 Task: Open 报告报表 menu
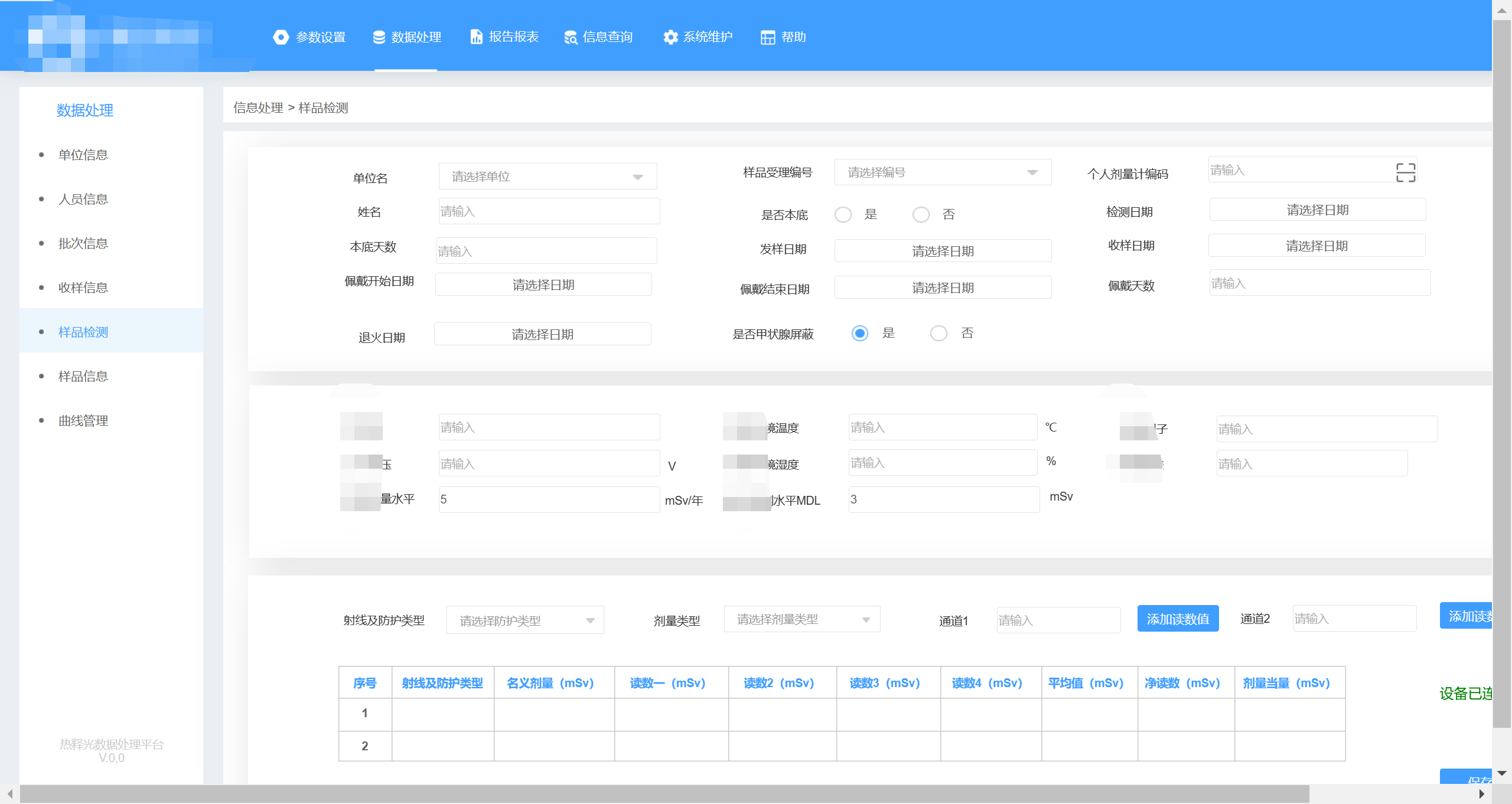(x=504, y=37)
